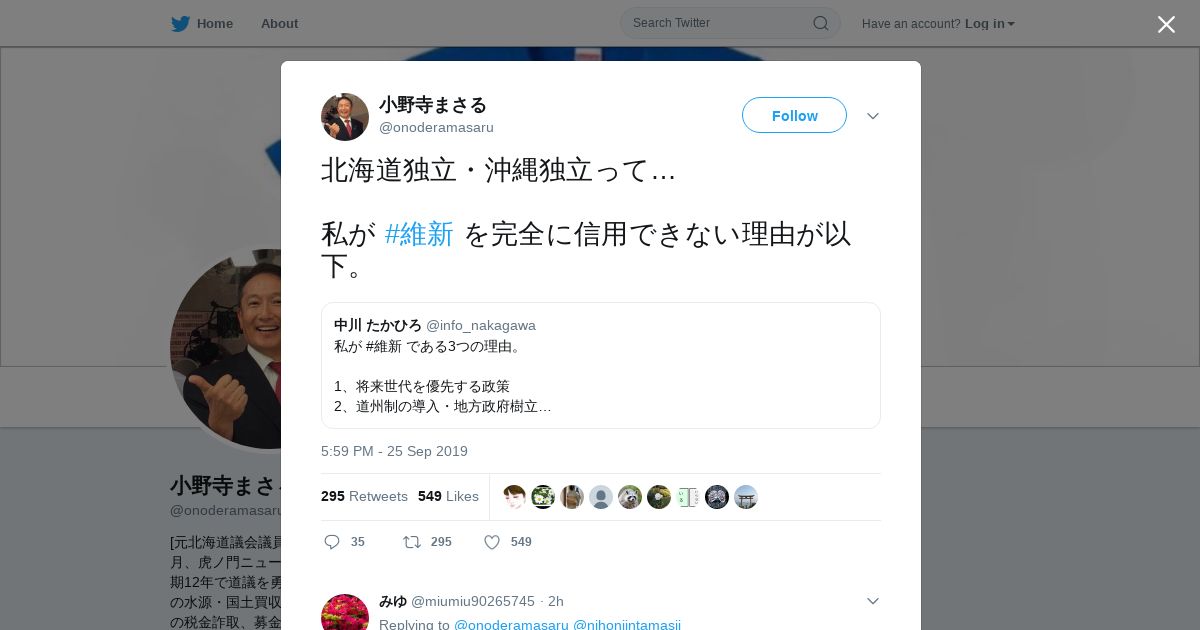Click the reply speech bubble icon
Screen dimensions: 1200x630
[332, 542]
